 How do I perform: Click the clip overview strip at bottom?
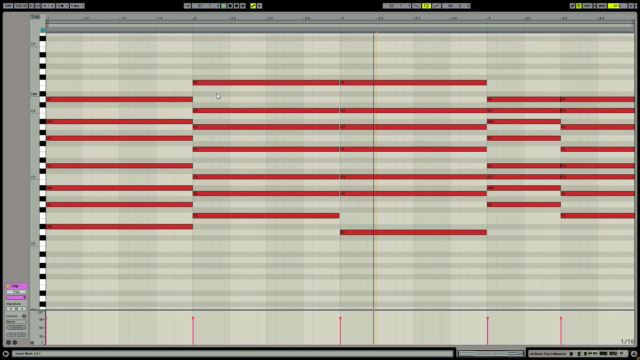click(491, 353)
